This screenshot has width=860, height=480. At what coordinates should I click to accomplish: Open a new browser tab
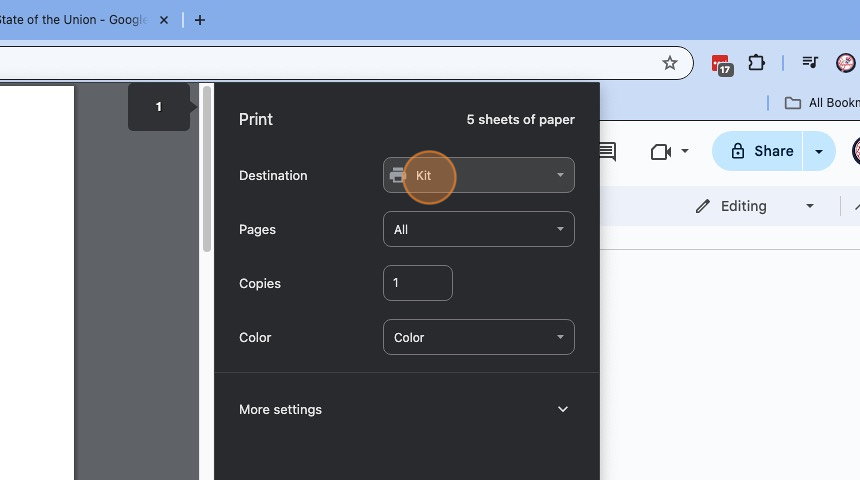[200, 20]
